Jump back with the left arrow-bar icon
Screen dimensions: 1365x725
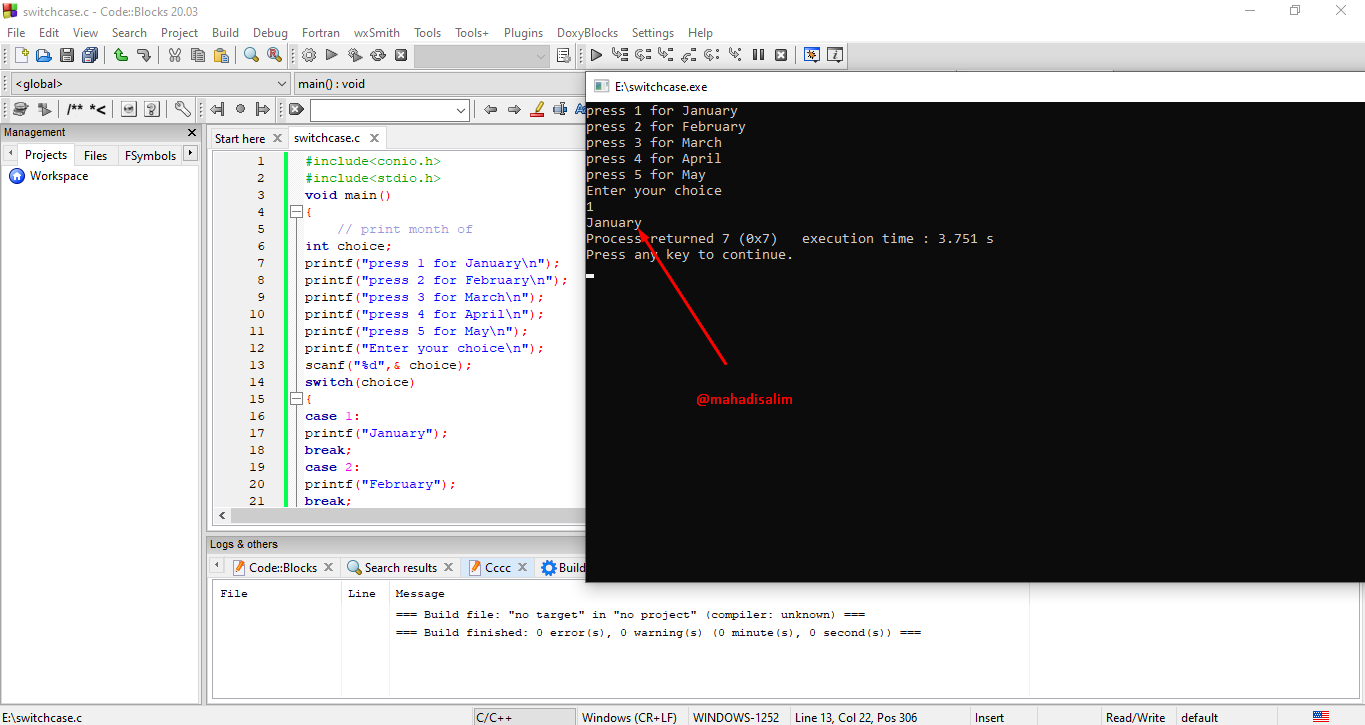coord(217,110)
